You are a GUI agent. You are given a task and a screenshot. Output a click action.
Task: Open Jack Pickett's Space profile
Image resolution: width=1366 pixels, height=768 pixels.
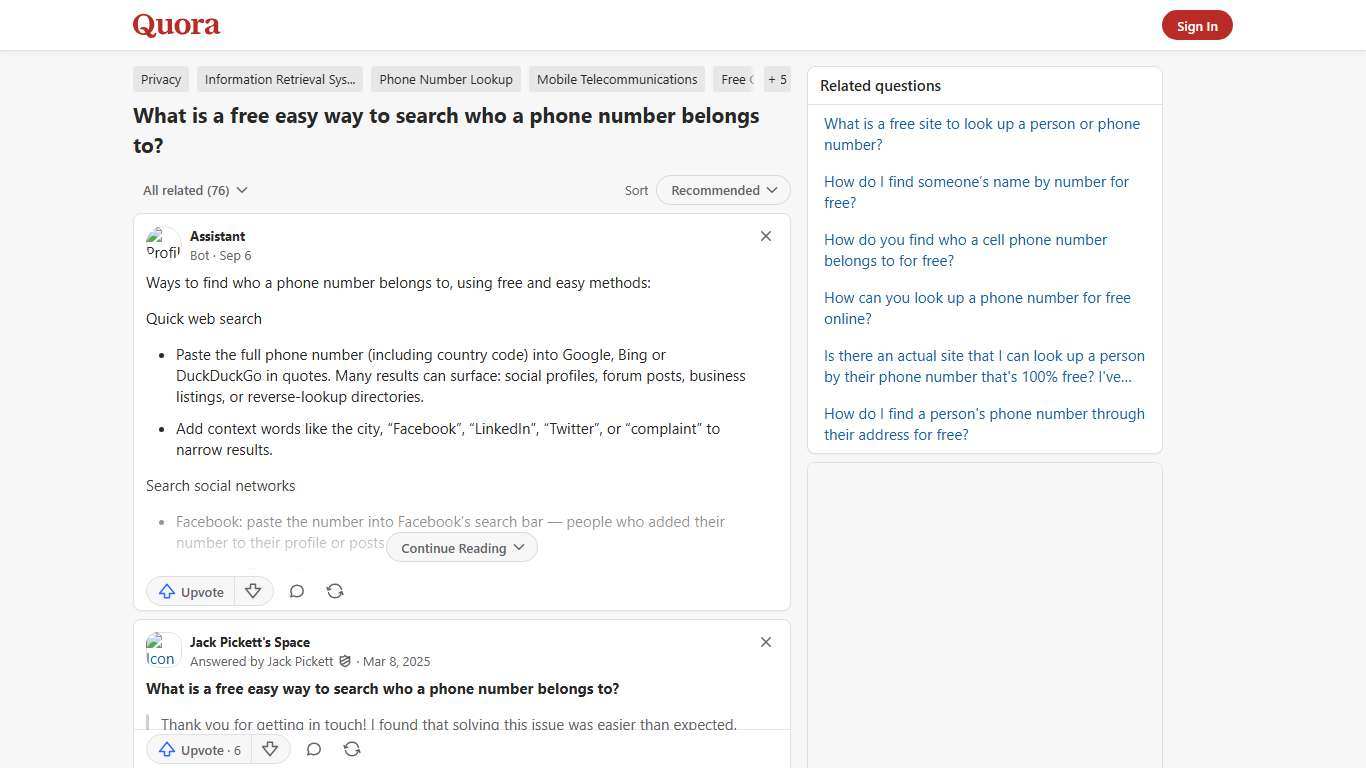coord(249,642)
